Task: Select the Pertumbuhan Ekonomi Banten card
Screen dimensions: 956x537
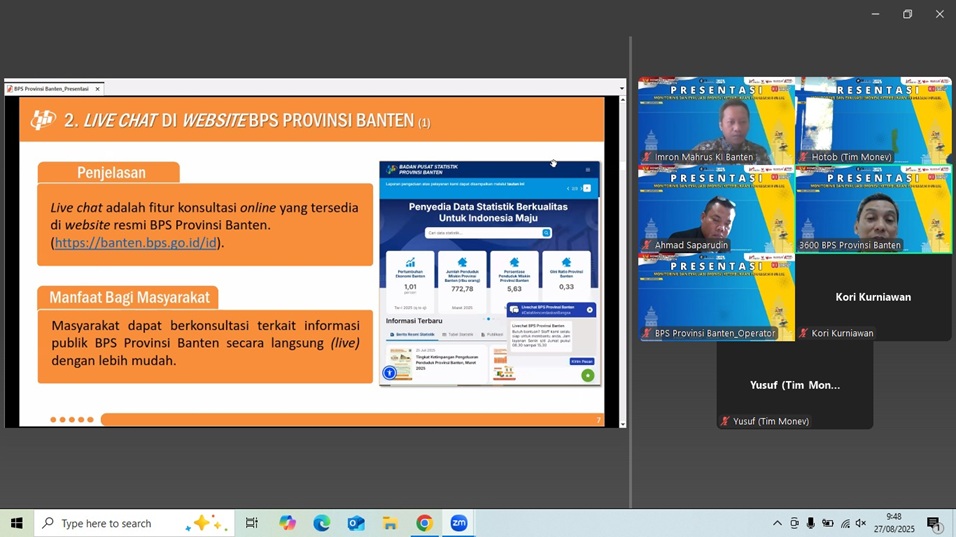Action: click(410, 282)
